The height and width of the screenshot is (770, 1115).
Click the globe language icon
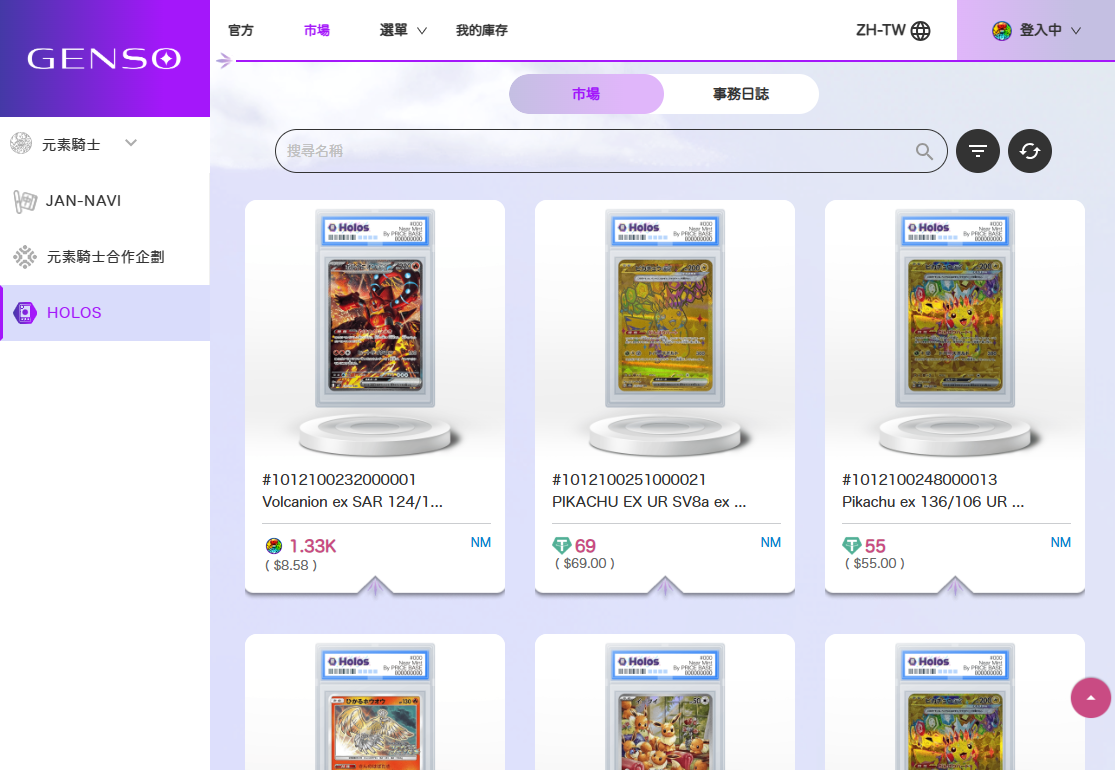[x=921, y=31]
